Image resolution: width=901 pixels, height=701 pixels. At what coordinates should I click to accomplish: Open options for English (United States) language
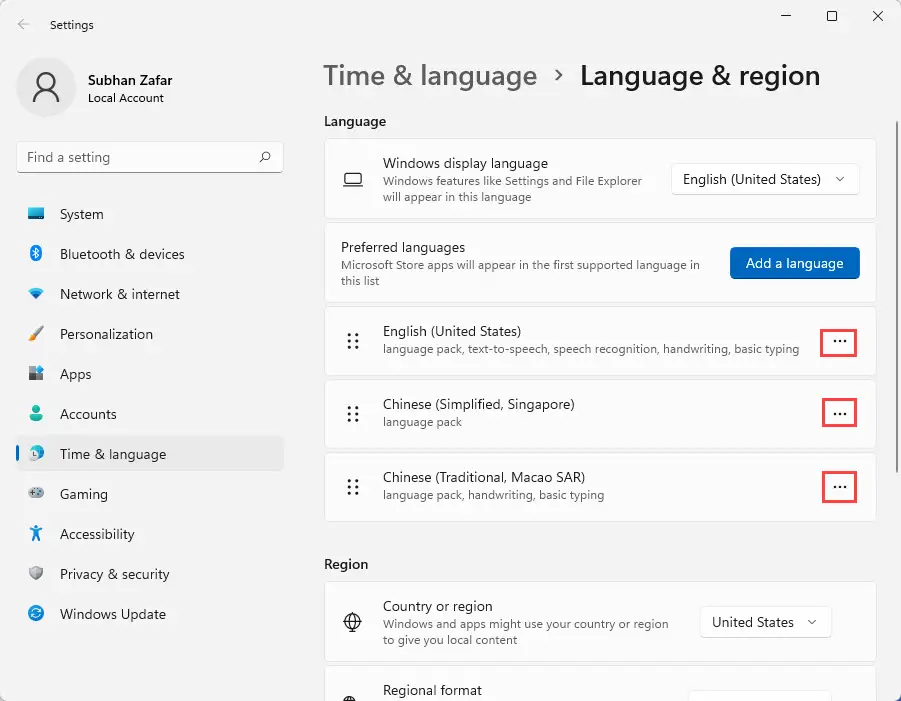(x=839, y=342)
